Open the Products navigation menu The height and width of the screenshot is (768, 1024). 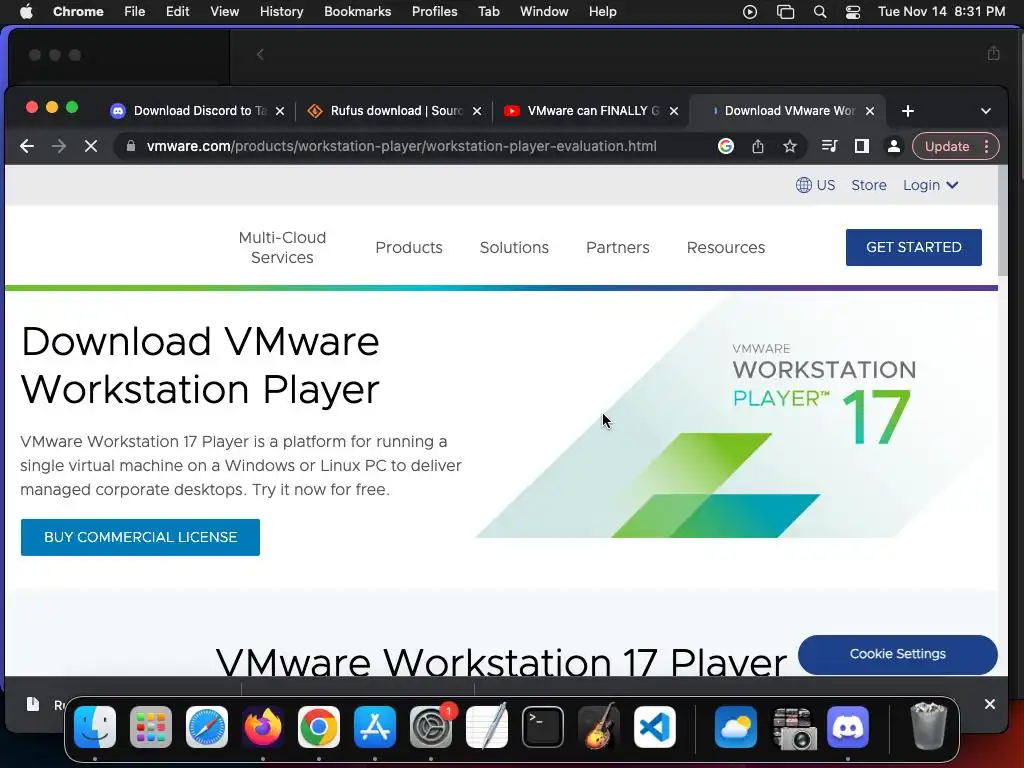[409, 248]
